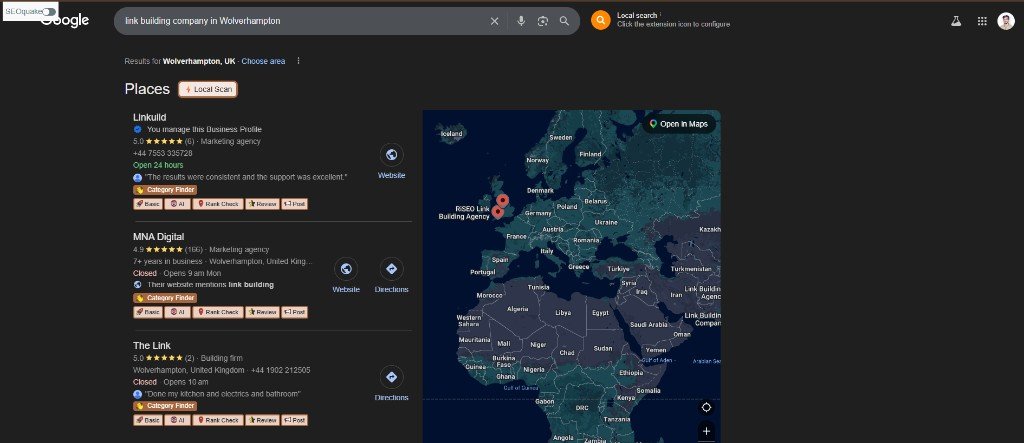Launch the Local Scan button
1024x443 pixels.
tap(208, 89)
